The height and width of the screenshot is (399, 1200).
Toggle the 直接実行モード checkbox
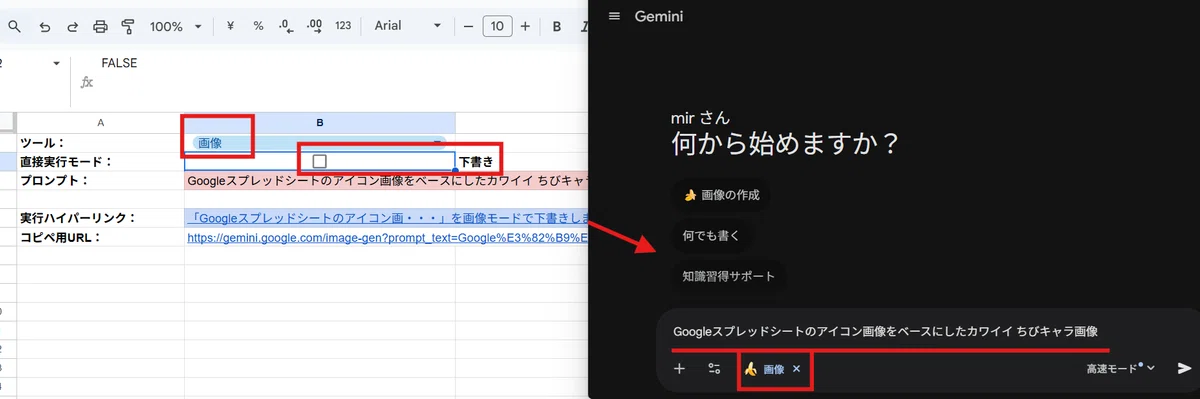pyautogui.click(x=319, y=161)
